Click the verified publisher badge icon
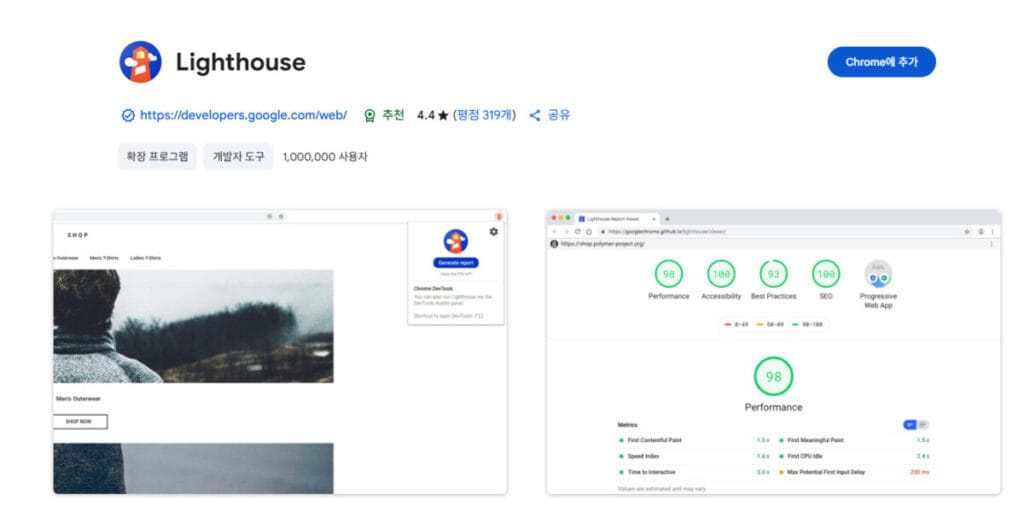Viewport: 1024px width, 523px height. pyautogui.click(x=128, y=115)
